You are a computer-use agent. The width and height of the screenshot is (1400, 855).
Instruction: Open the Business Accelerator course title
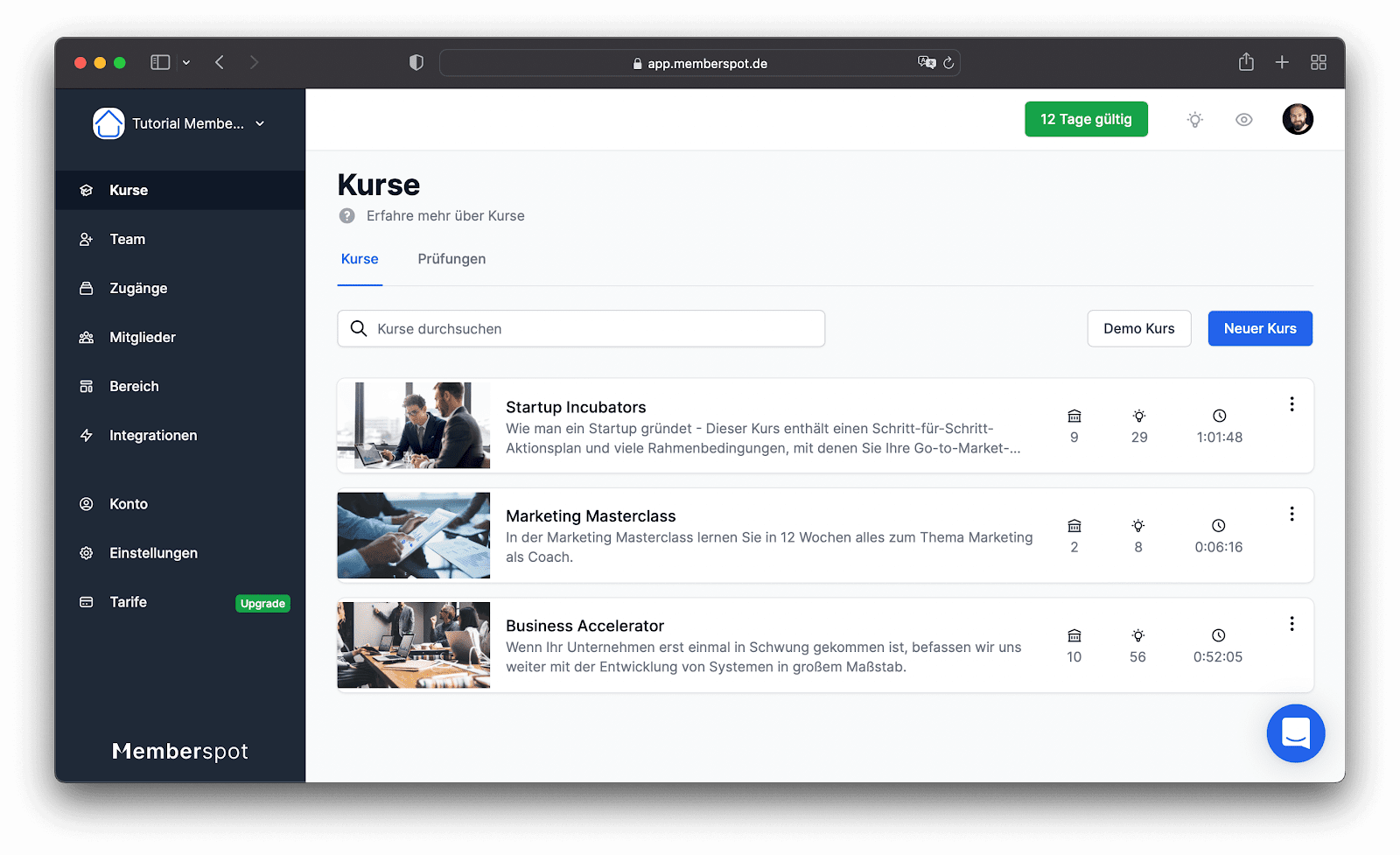click(x=584, y=626)
